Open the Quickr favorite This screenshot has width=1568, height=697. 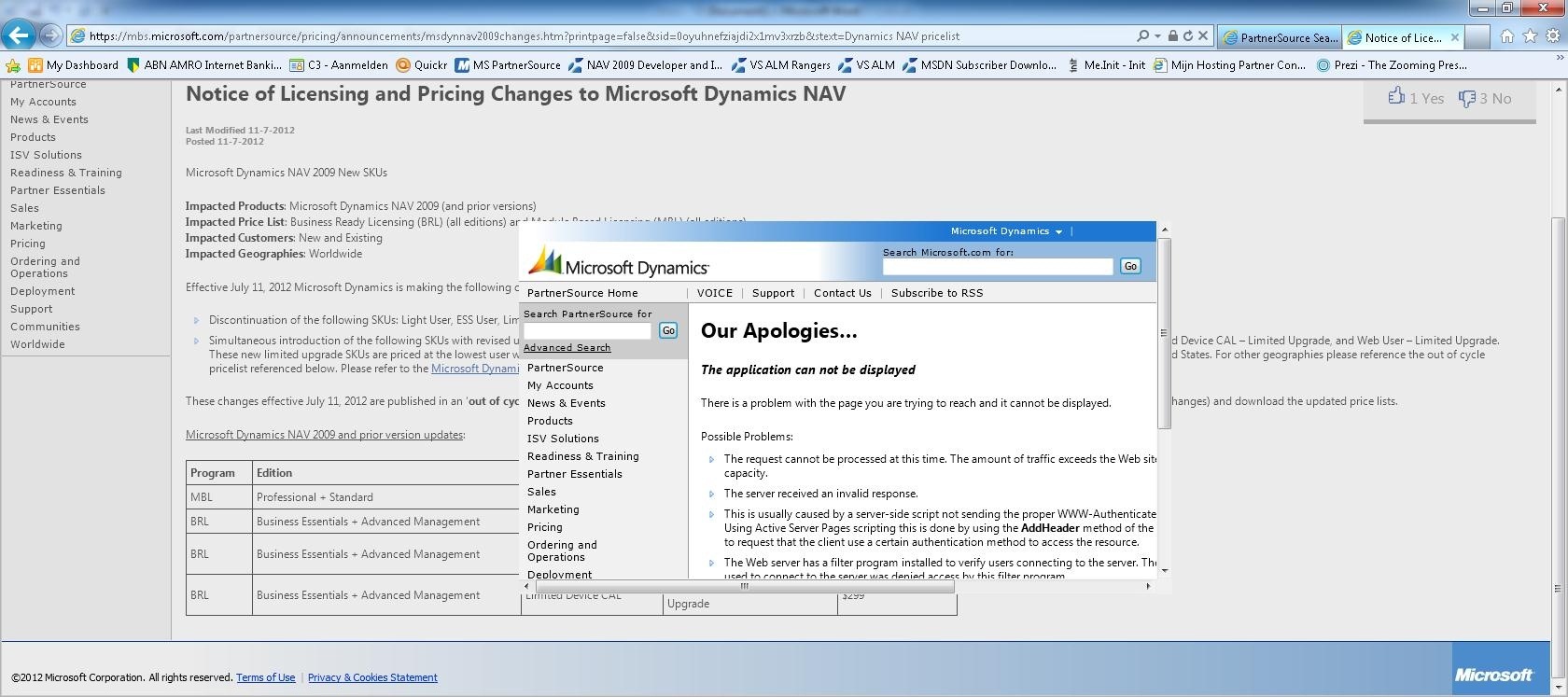tap(422, 65)
